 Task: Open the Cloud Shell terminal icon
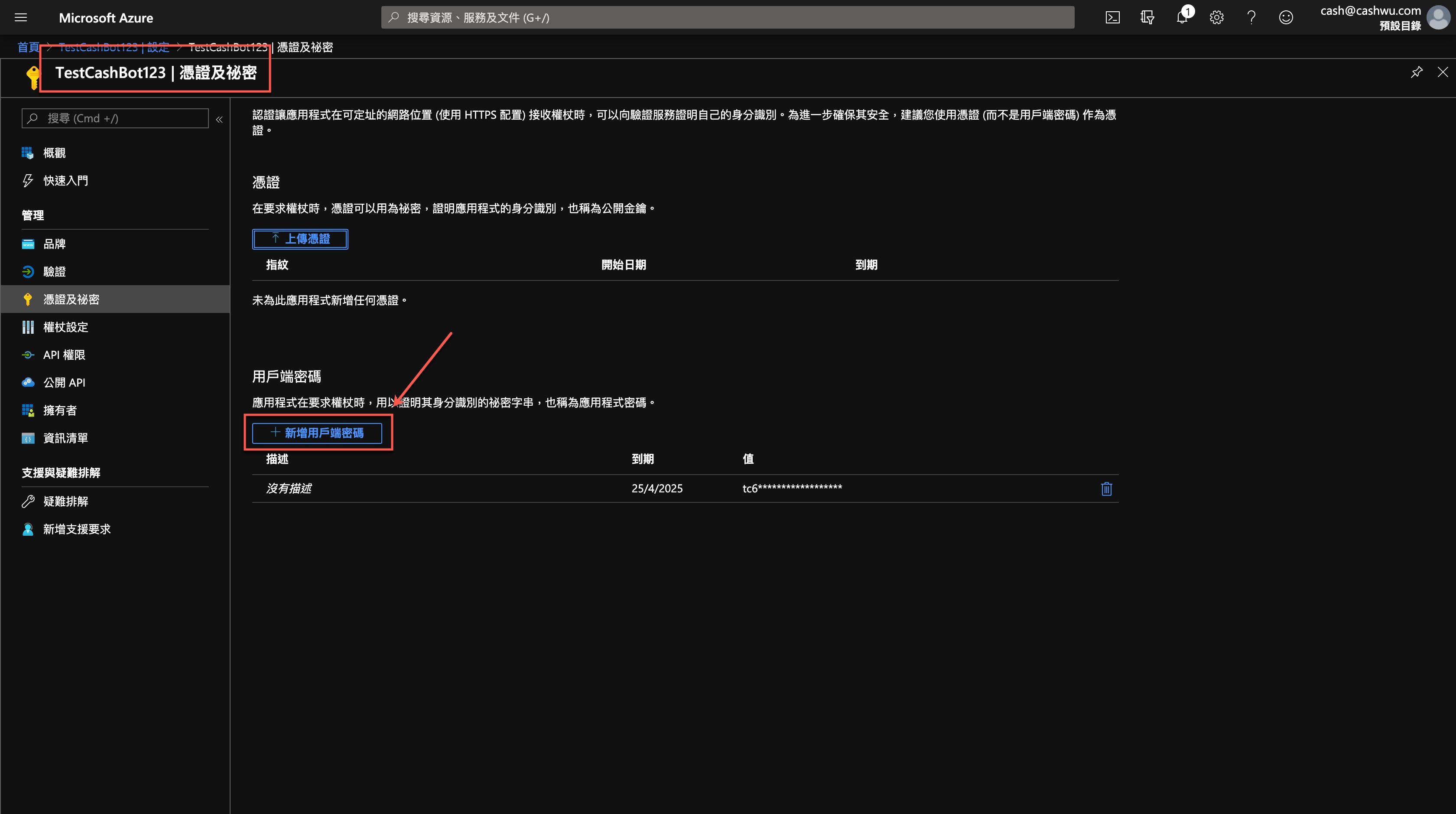[x=1112, y=17]
